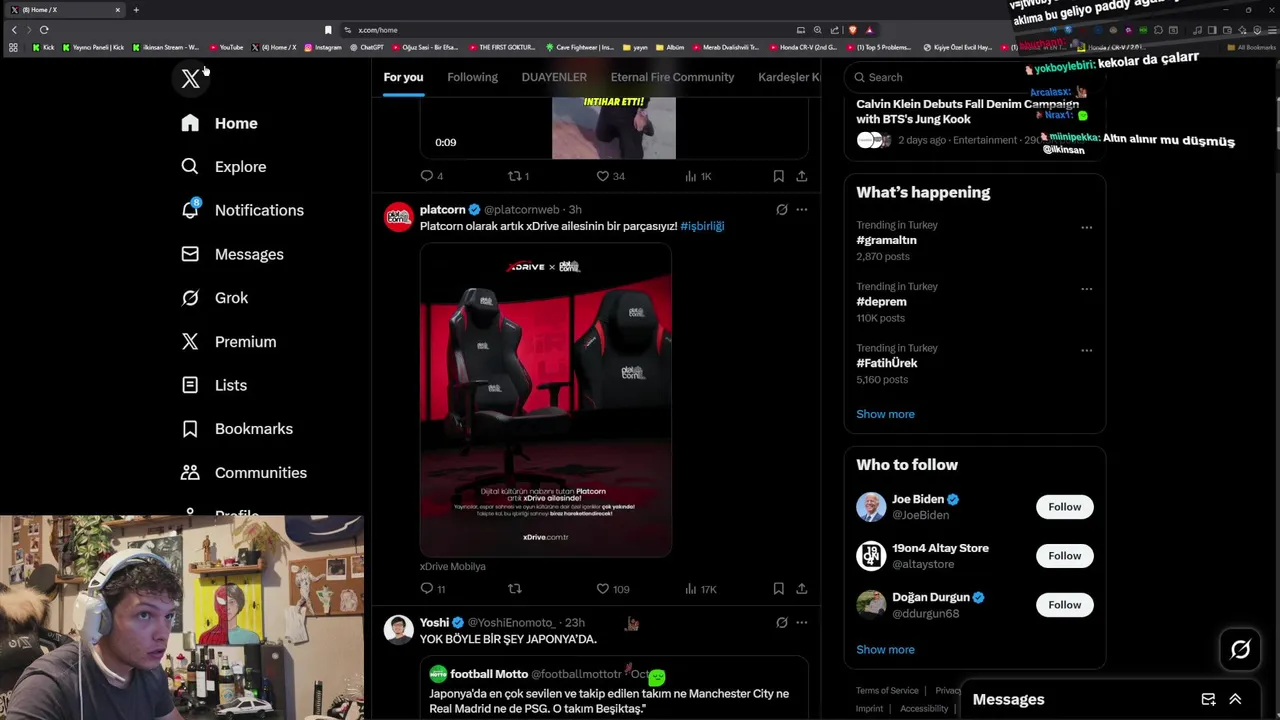Open Lists in the sidebar

(213, 385)
